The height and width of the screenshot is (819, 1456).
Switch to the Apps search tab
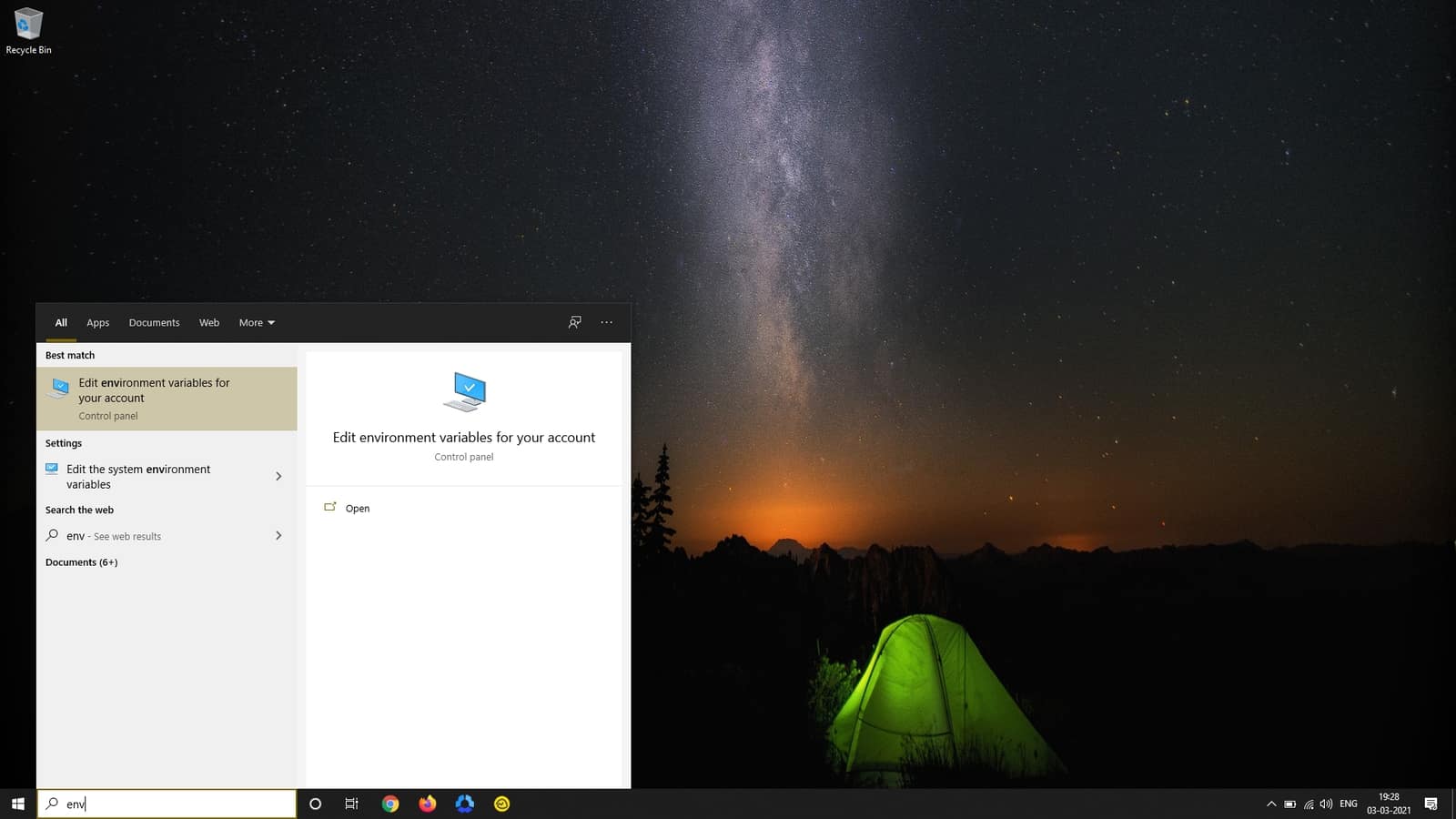click(x=98, y=323)
